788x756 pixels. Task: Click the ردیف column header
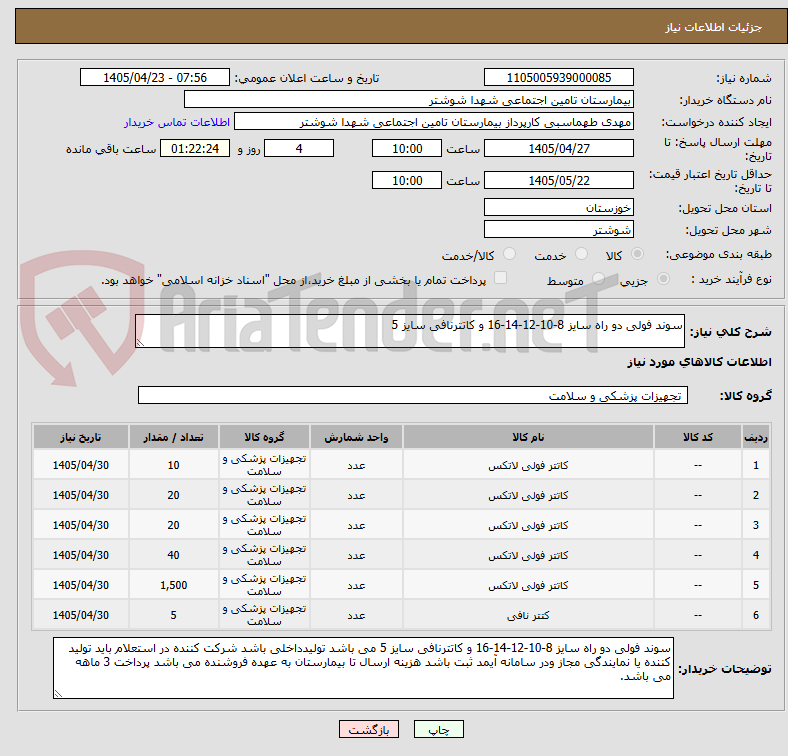[x=755, y=437]
